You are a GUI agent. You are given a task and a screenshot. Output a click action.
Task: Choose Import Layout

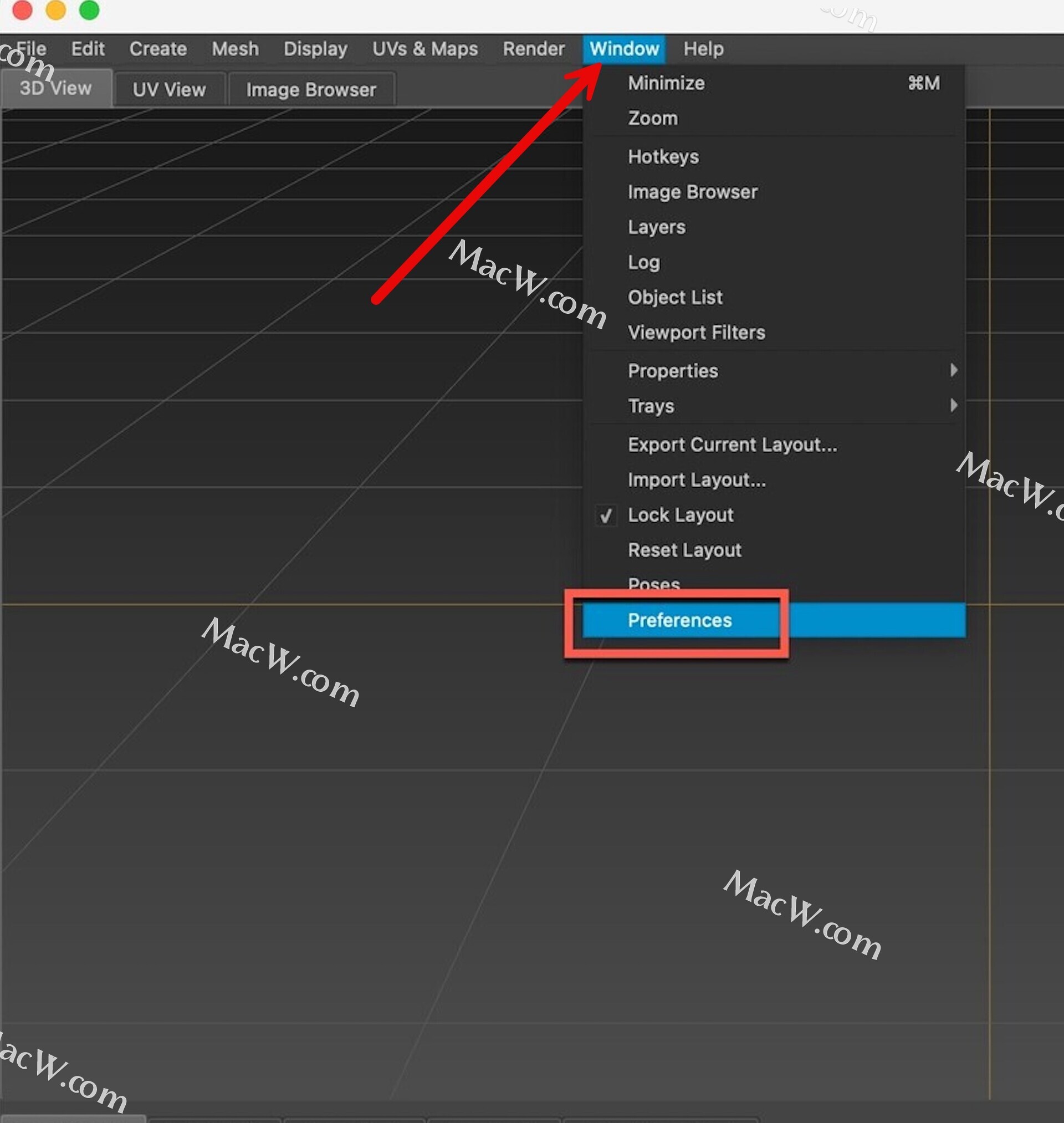775,480
